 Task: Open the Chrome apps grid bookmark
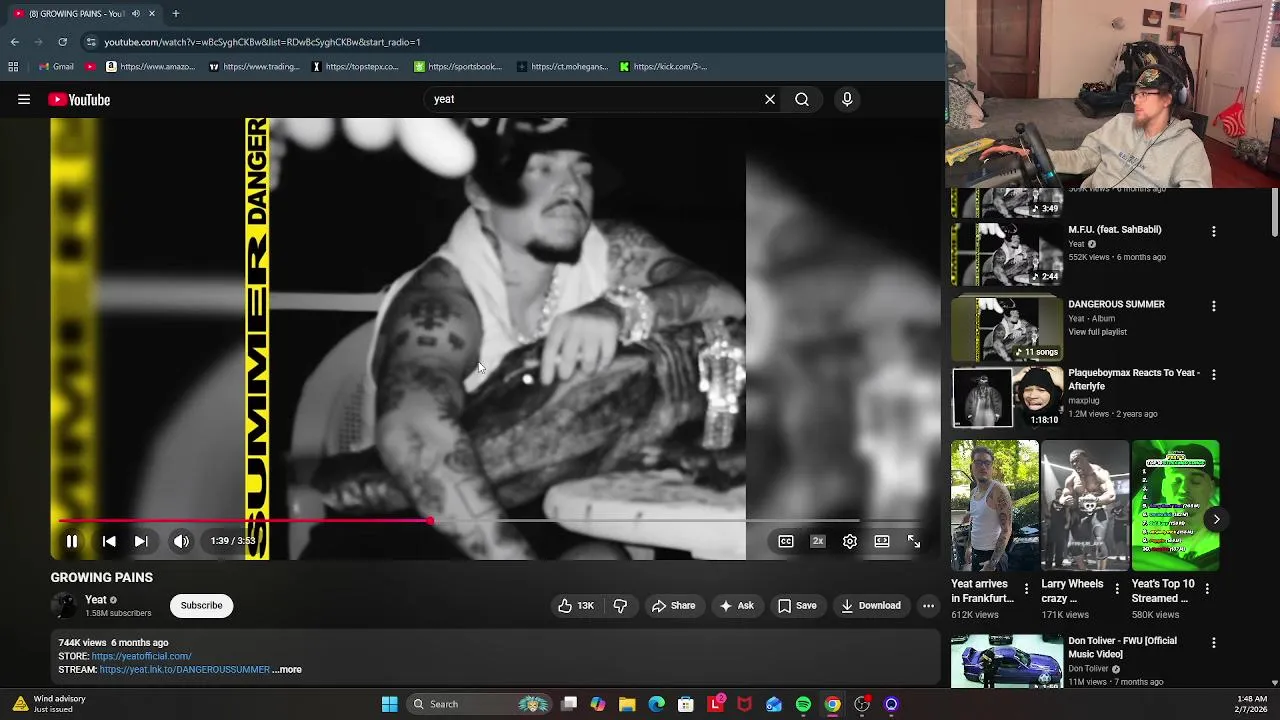coord(13,67)
